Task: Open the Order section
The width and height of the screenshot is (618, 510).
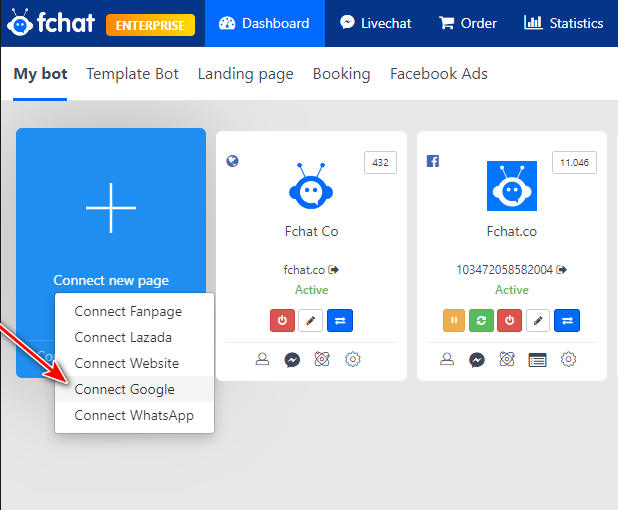Action: pos(467,23)
